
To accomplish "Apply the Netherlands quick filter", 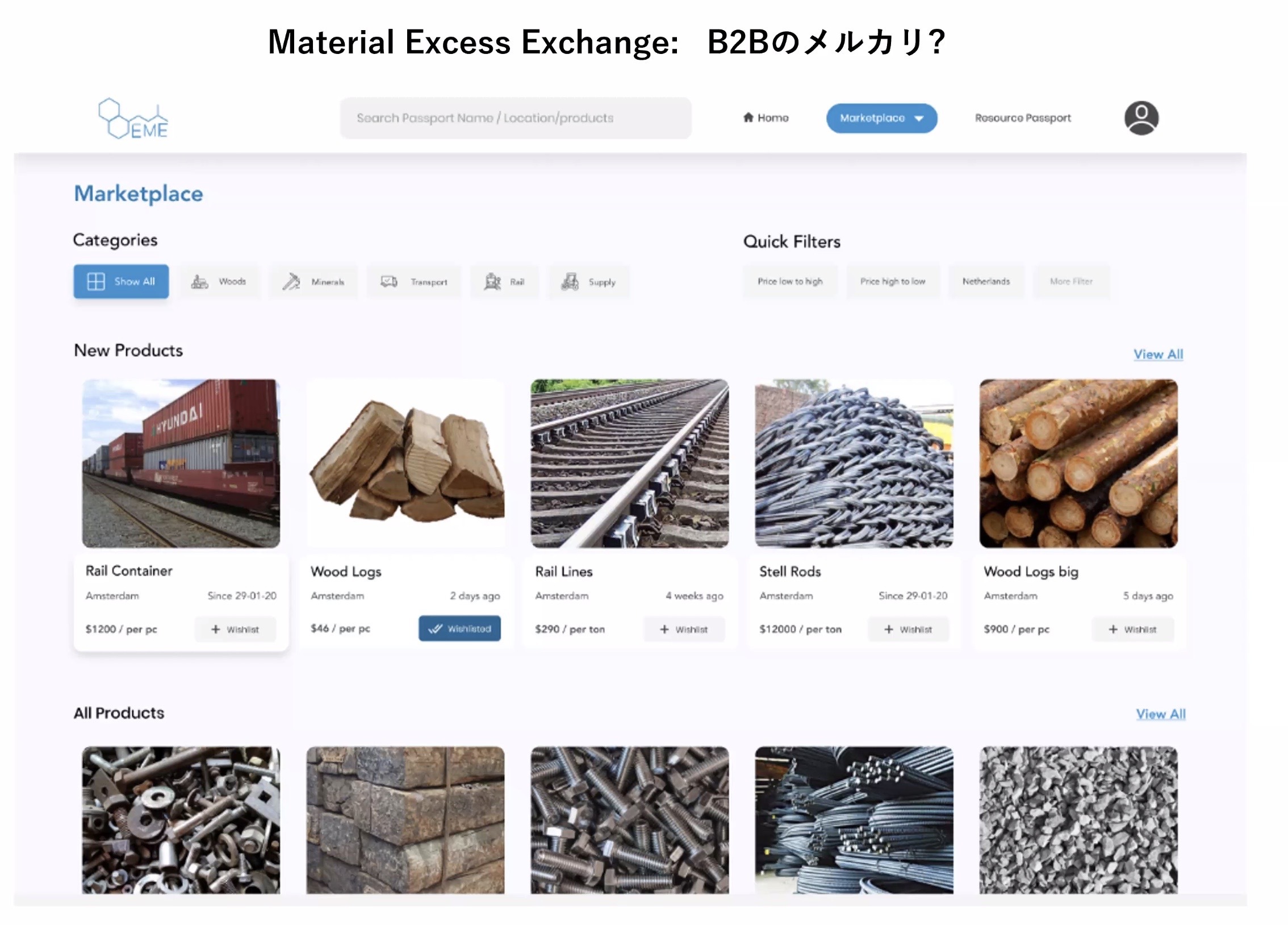I will [x=986, y=281].
